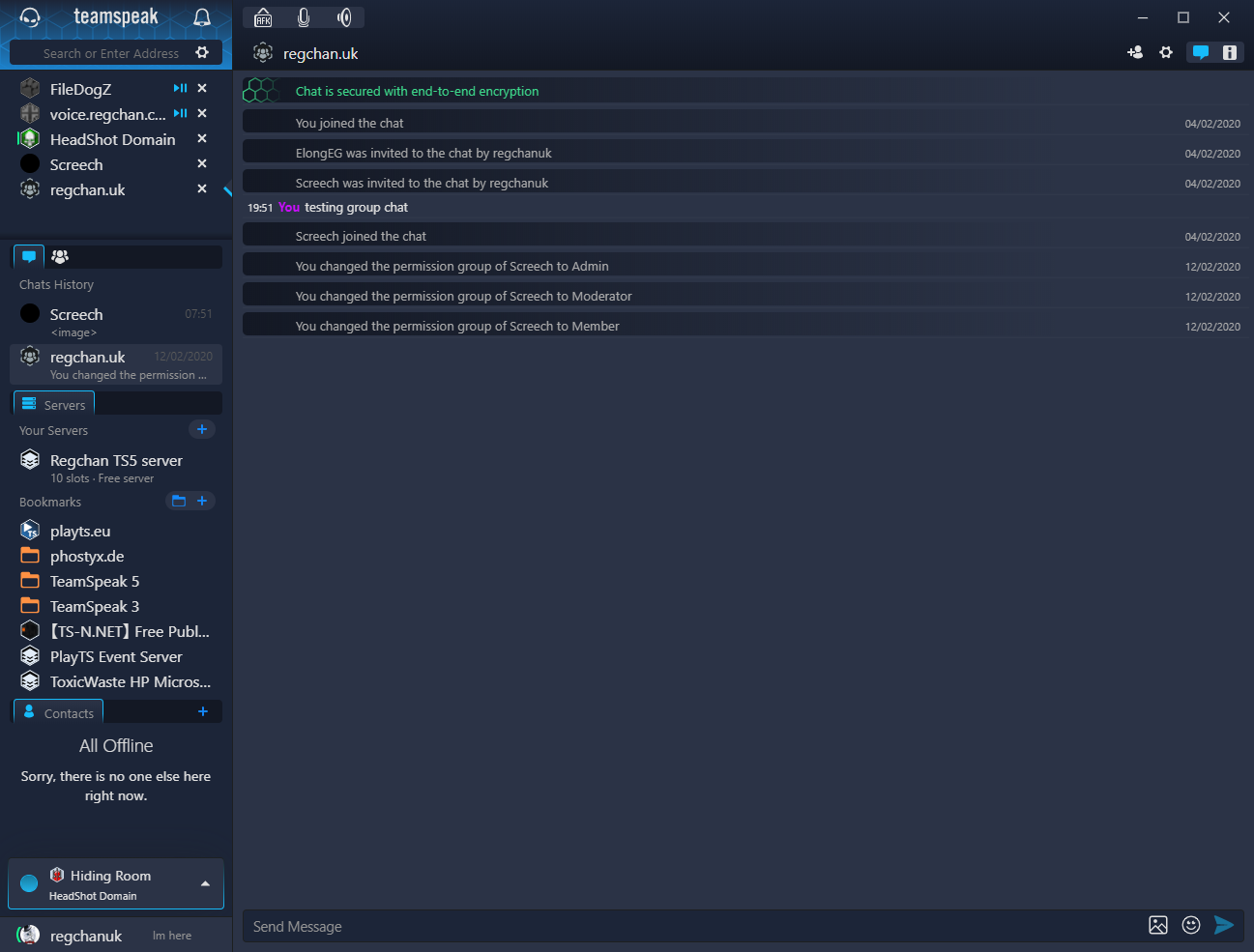Open the Regchan TS5 server
The height and width of the screenshot is (952, 1254).
[116, 468]
